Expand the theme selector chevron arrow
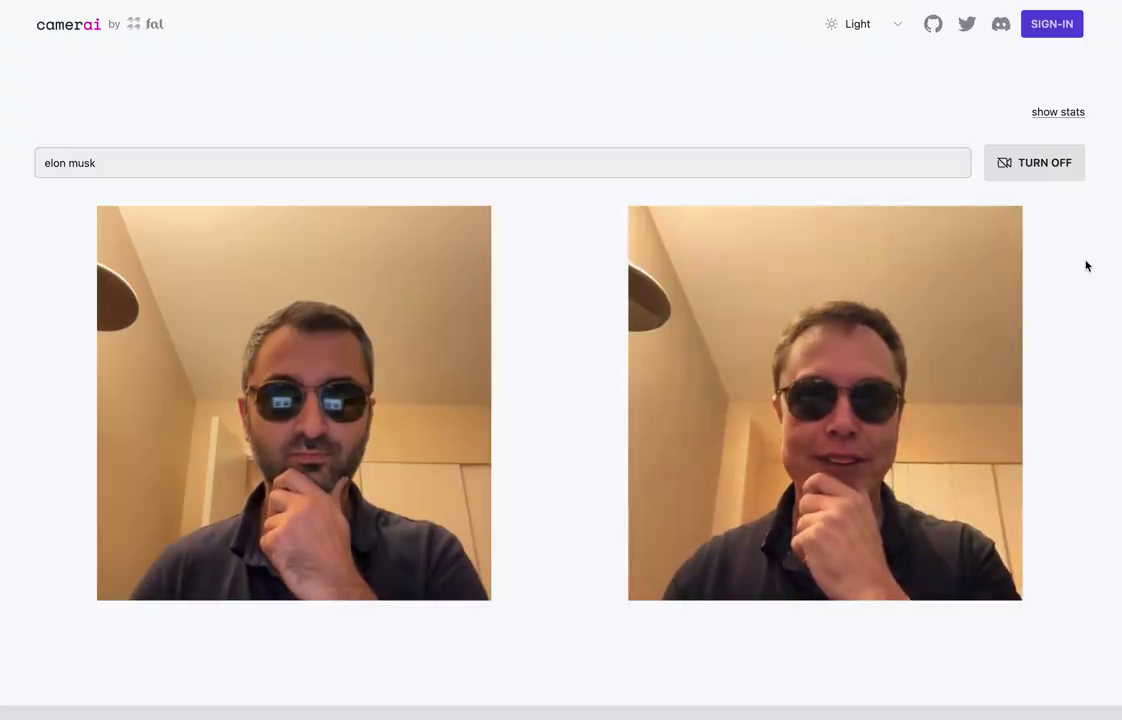 pos(897,24)
